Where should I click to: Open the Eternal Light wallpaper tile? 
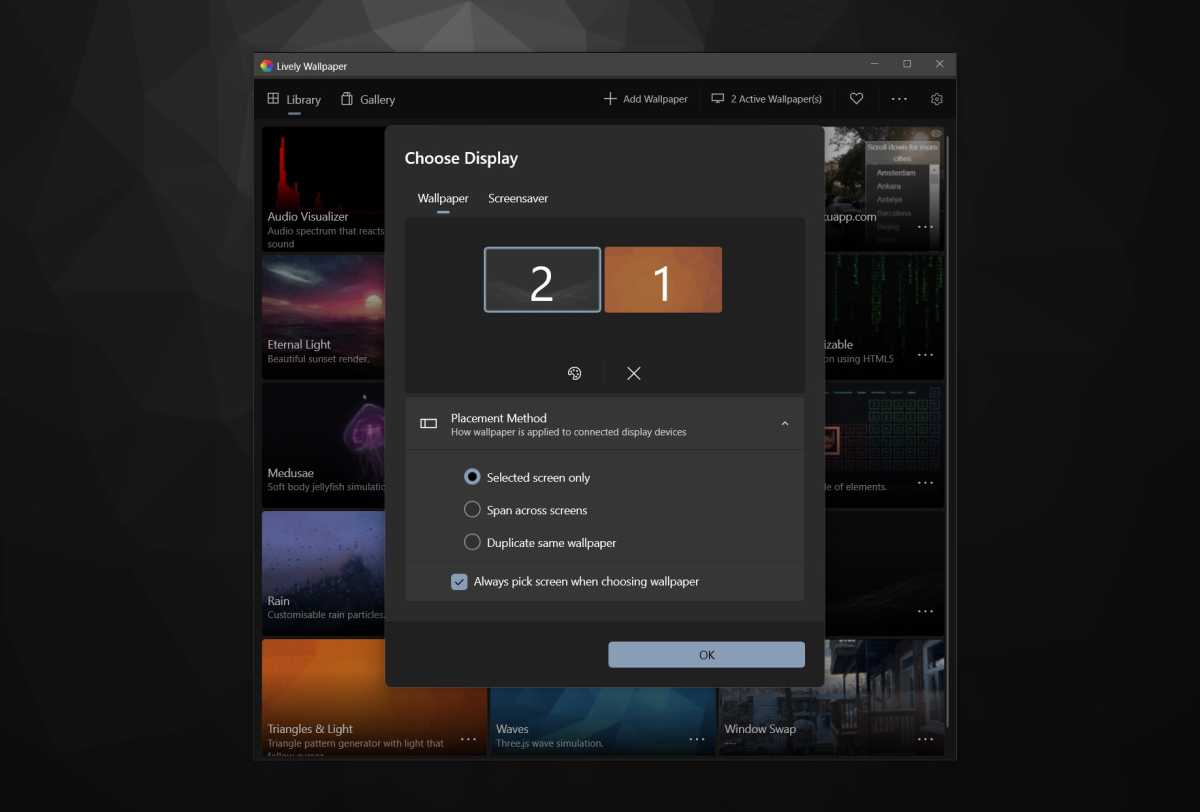coord(323,317)
